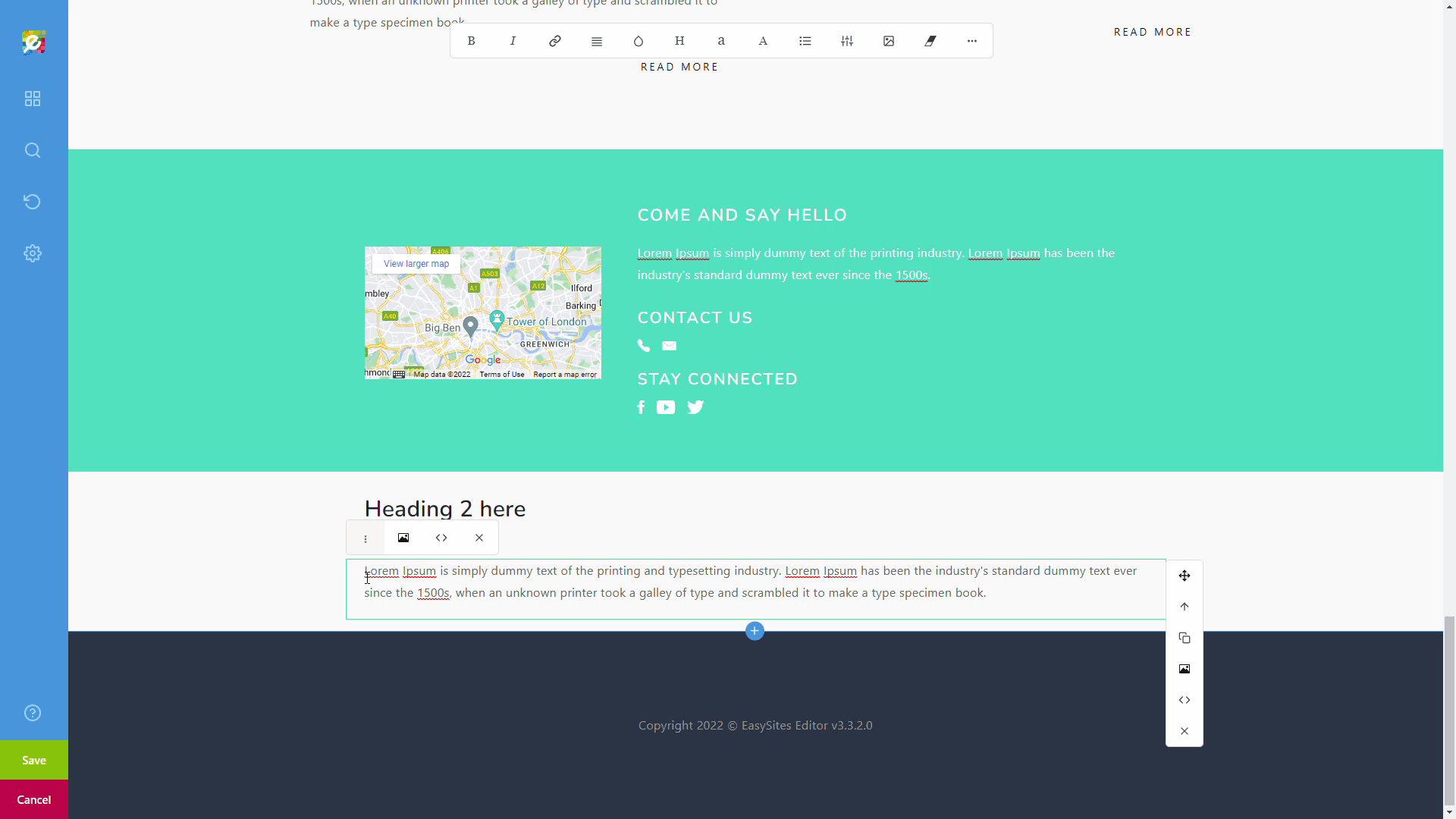This screenshot has height=819, width=1456.
Task: Move block up with arrow icon
Action: click(1185, 607)
